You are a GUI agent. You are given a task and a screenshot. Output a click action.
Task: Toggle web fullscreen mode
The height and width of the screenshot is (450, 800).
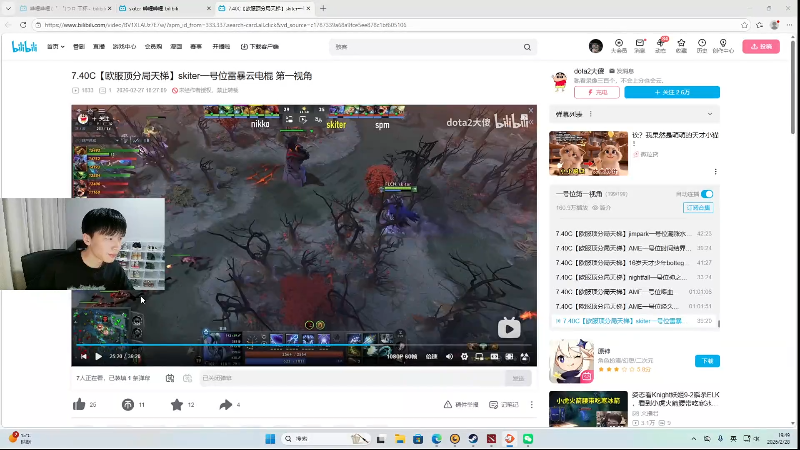[x=509, y=357]
